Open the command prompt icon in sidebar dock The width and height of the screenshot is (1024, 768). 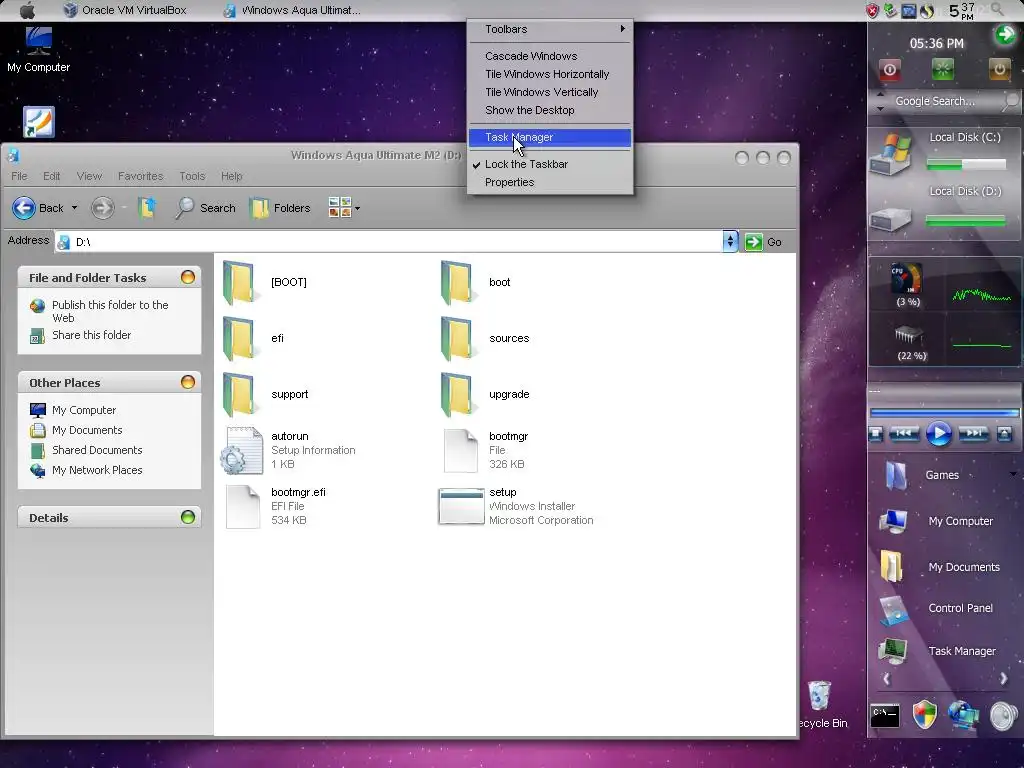tap(885, 716)
